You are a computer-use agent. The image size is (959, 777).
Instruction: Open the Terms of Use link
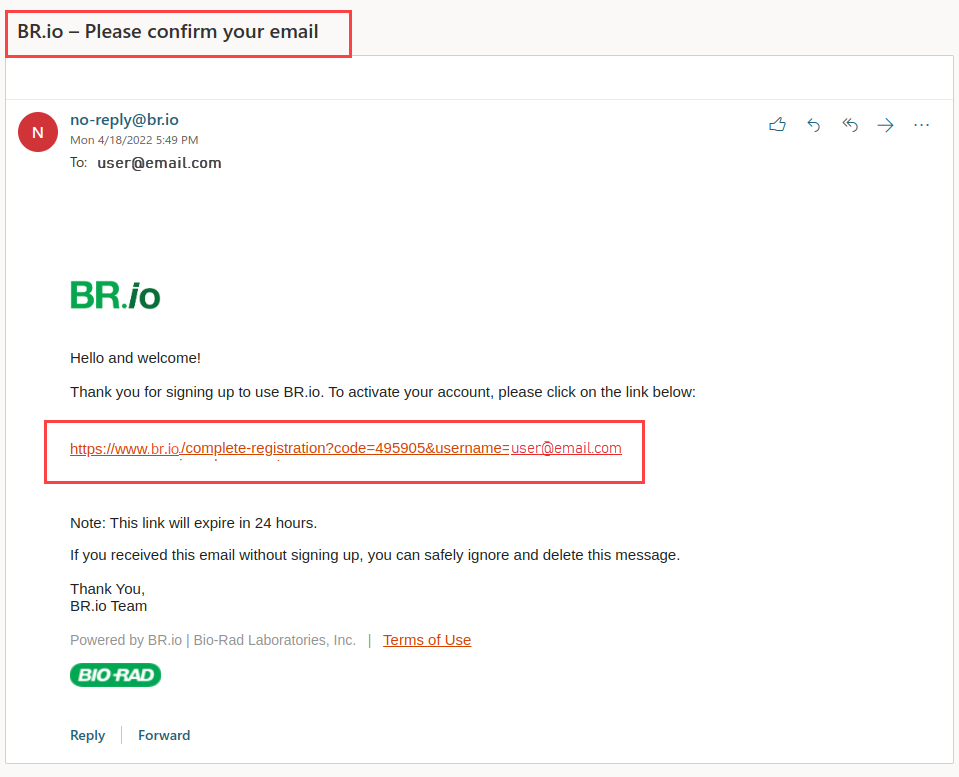pyautogui.click(x=427, y=640)
